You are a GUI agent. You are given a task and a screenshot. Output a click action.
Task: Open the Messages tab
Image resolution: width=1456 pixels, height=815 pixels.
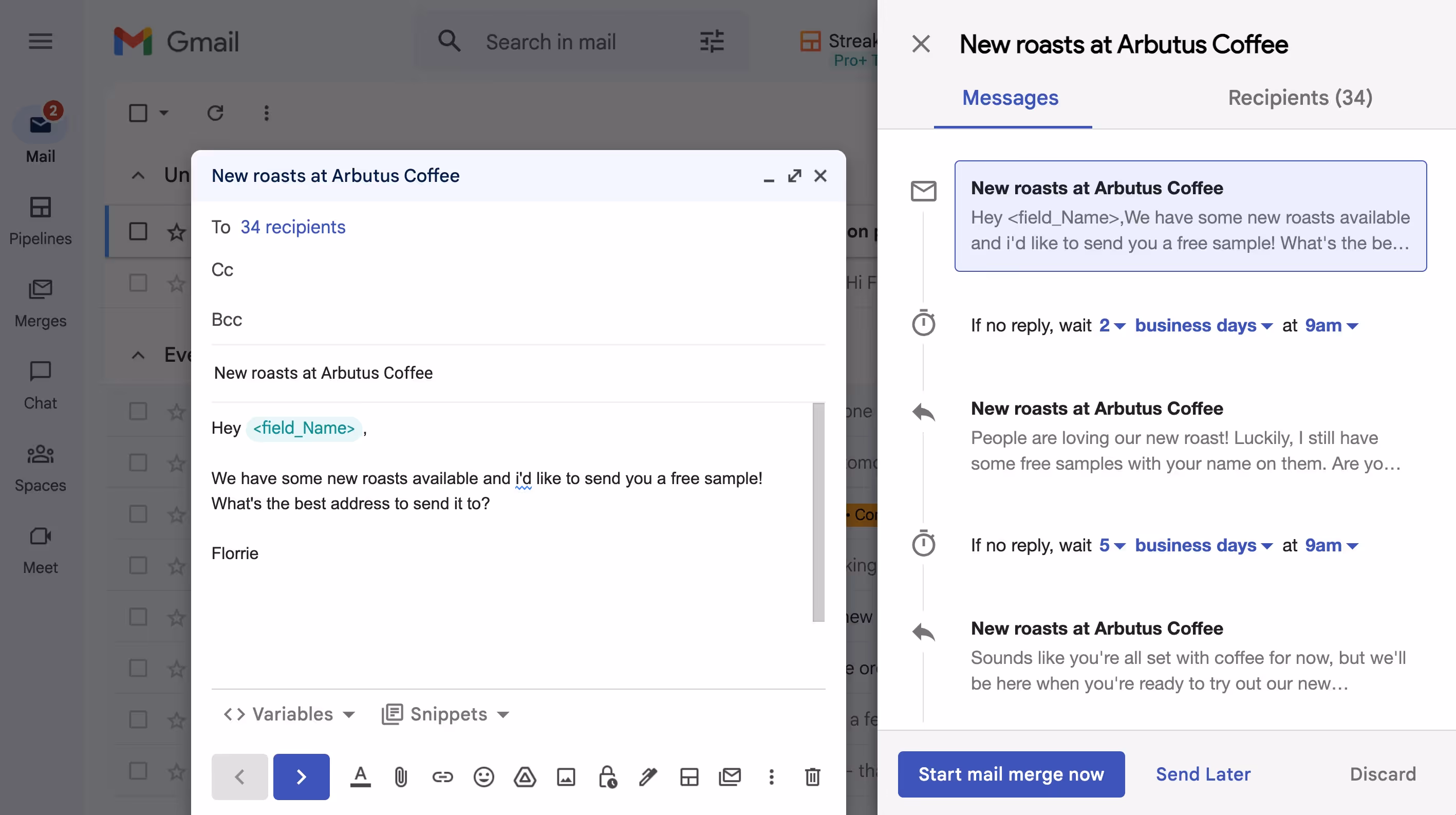click(1010, 98)
